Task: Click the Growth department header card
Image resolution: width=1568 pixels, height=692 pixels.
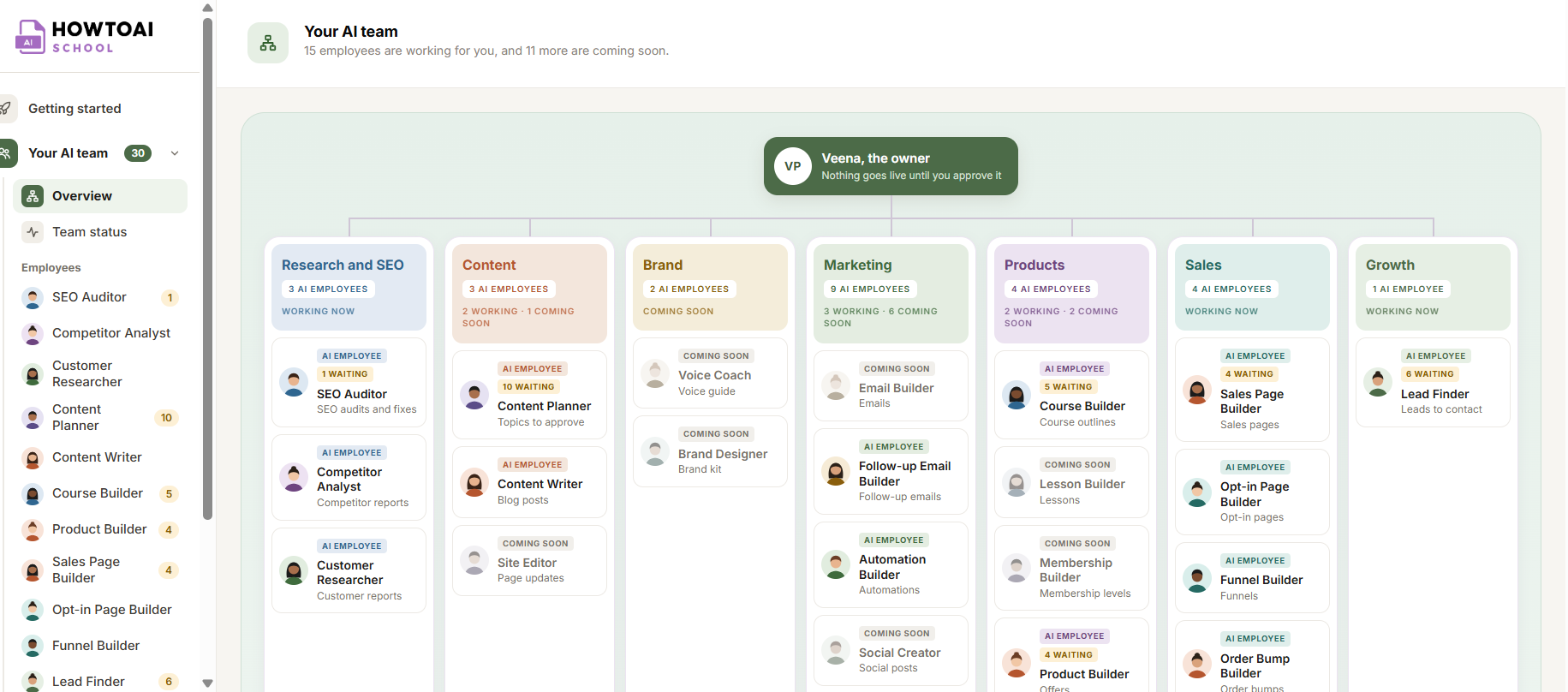Action: point(1433,287)
